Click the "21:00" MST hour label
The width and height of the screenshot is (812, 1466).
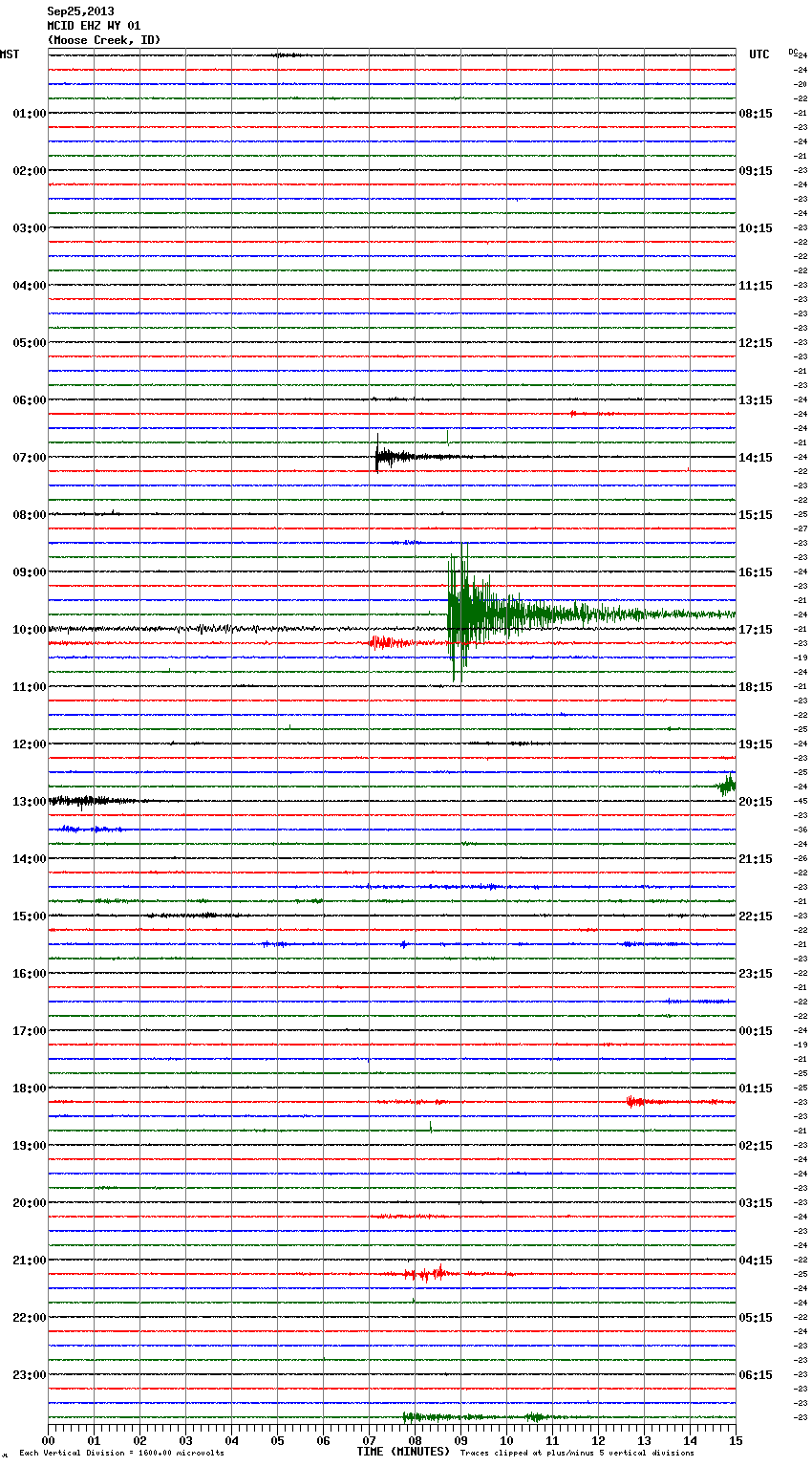tap(30, 1261)
